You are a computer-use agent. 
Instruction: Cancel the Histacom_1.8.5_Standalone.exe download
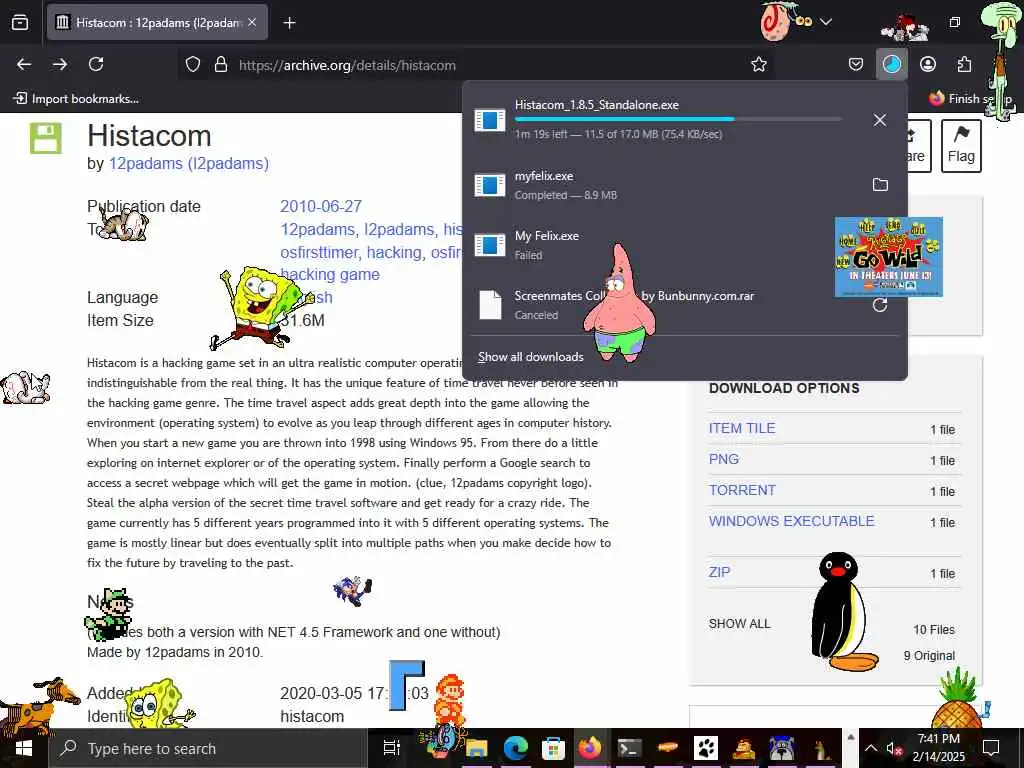tap(880, 120)
